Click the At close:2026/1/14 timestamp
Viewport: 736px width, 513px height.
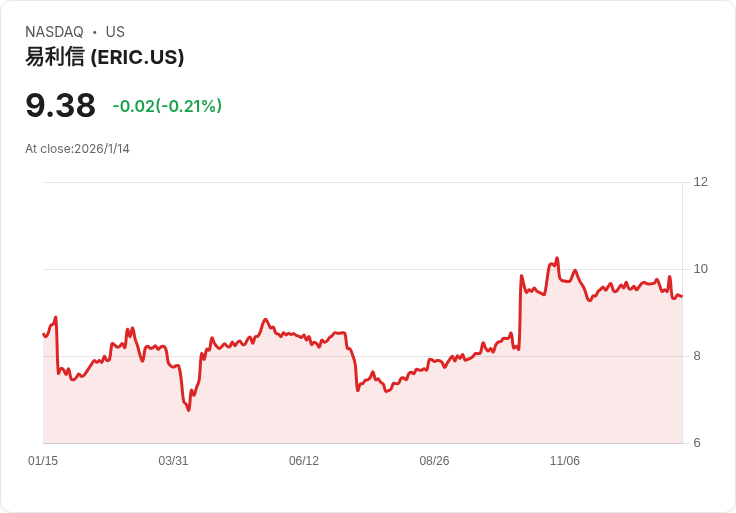77,149
